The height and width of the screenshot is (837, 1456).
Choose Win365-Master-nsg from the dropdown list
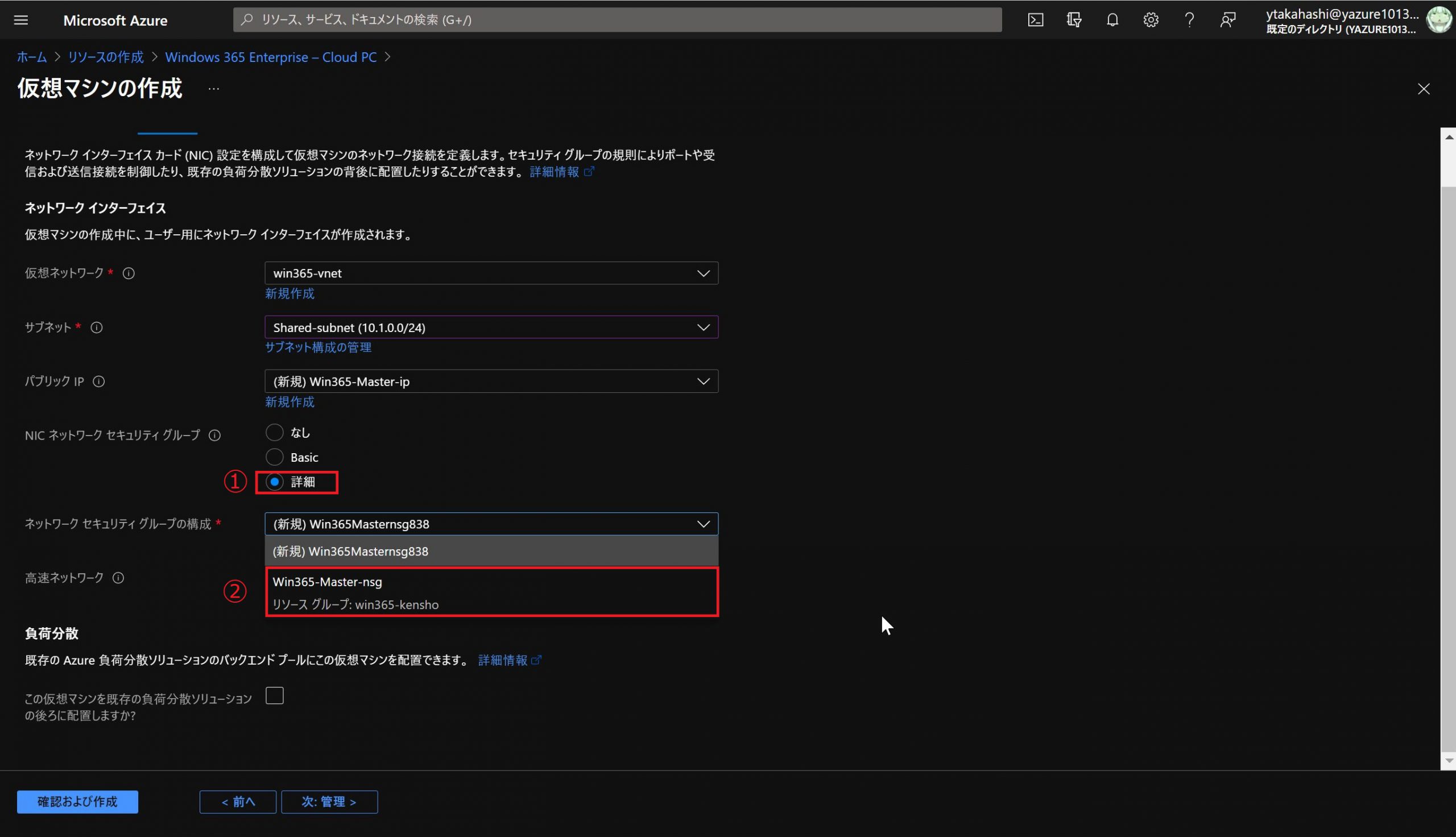[x=491, y=592]
